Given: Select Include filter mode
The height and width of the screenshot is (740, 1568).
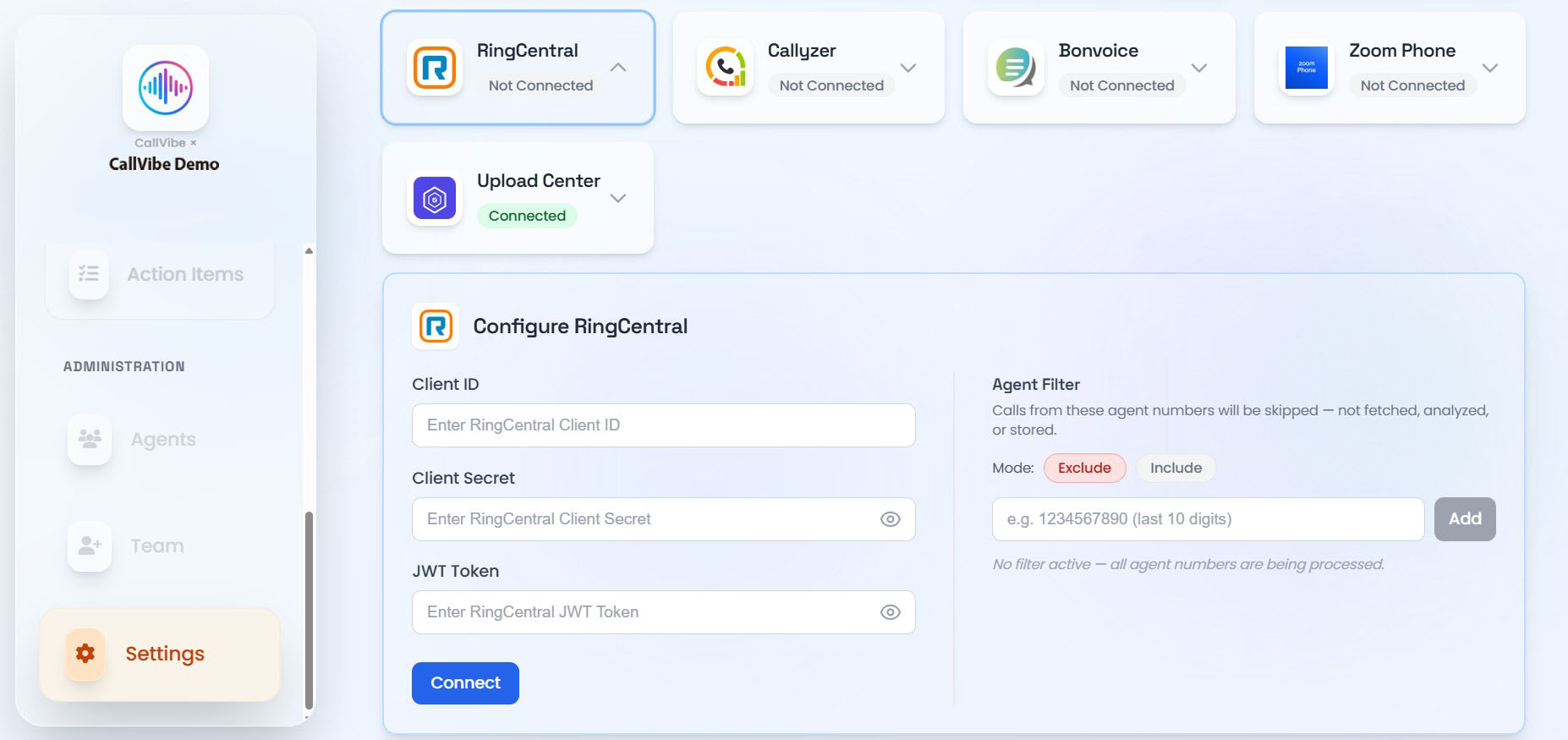Looking at the screenshot, I should point(1176,468).
